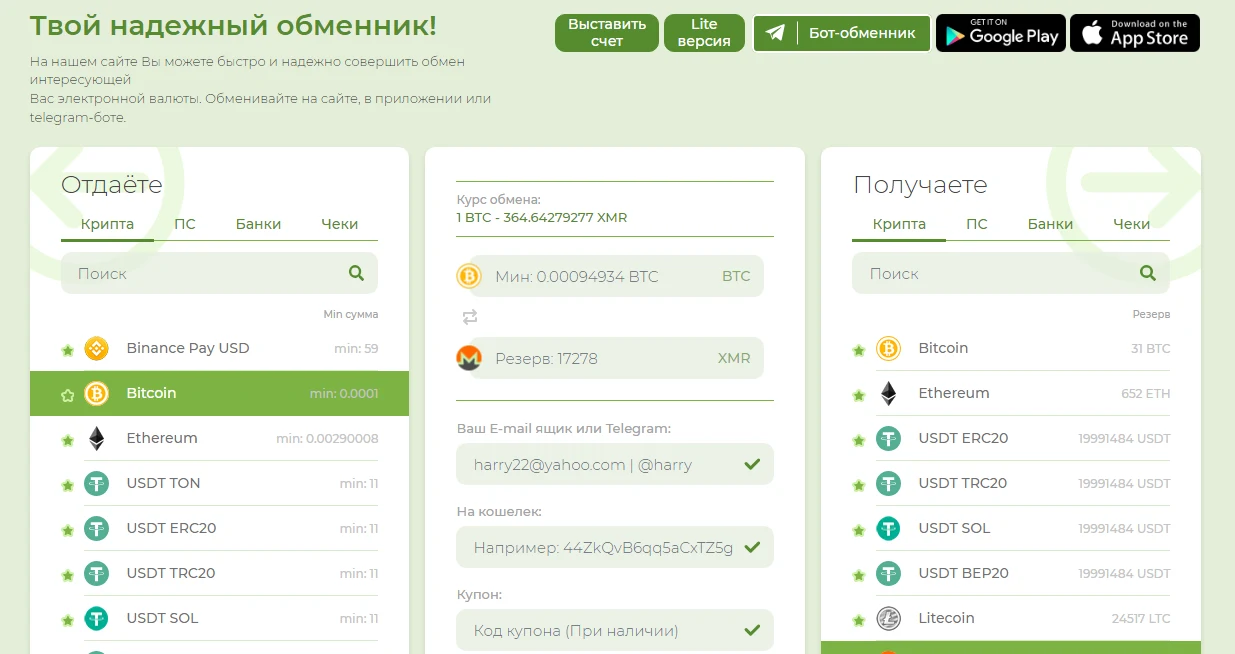This screenshot has width=1235, height=654.
Task: Click the Litecoin icon in Получаете list
Action: (x=888, y=618)
